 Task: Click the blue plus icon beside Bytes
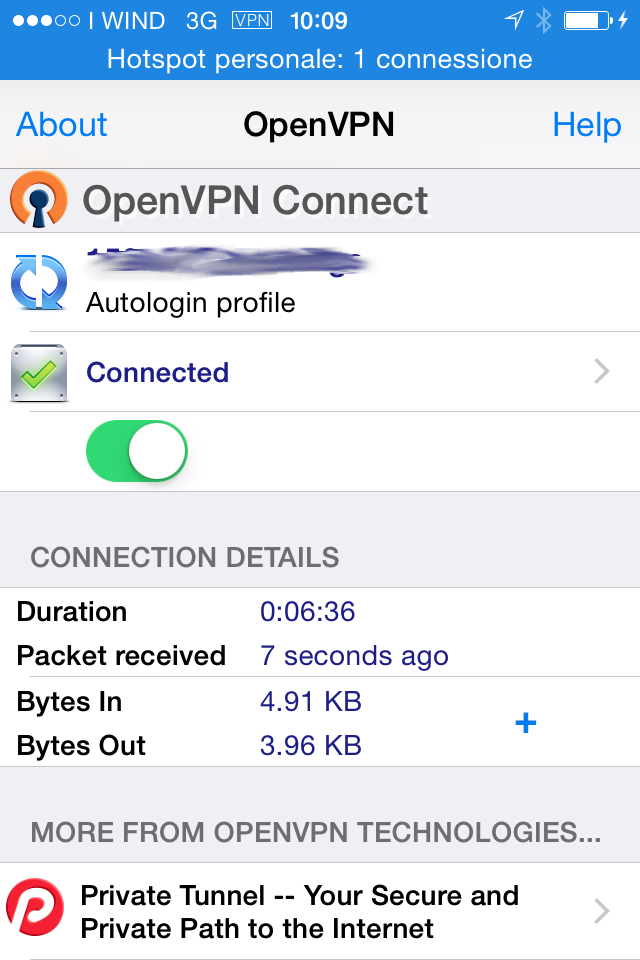[525, 723]
